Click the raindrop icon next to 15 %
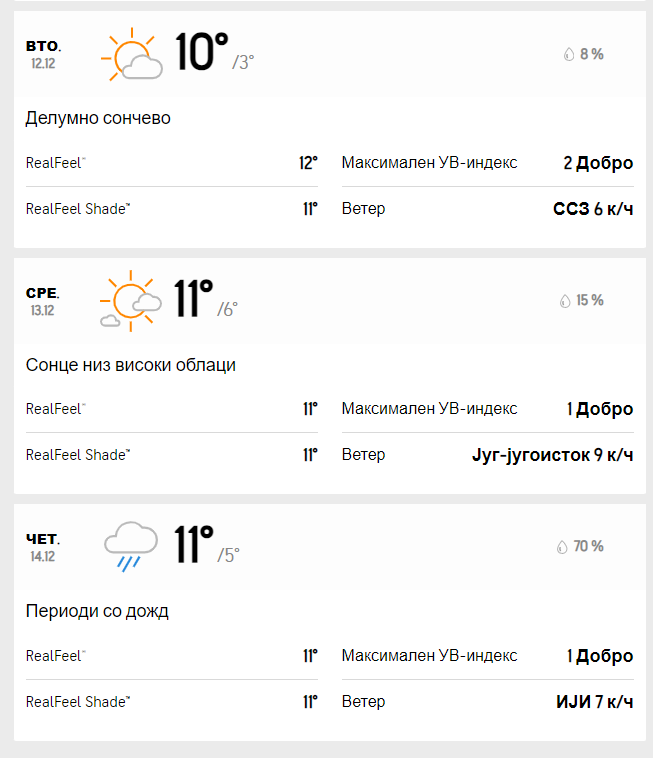 pos(565,301)
